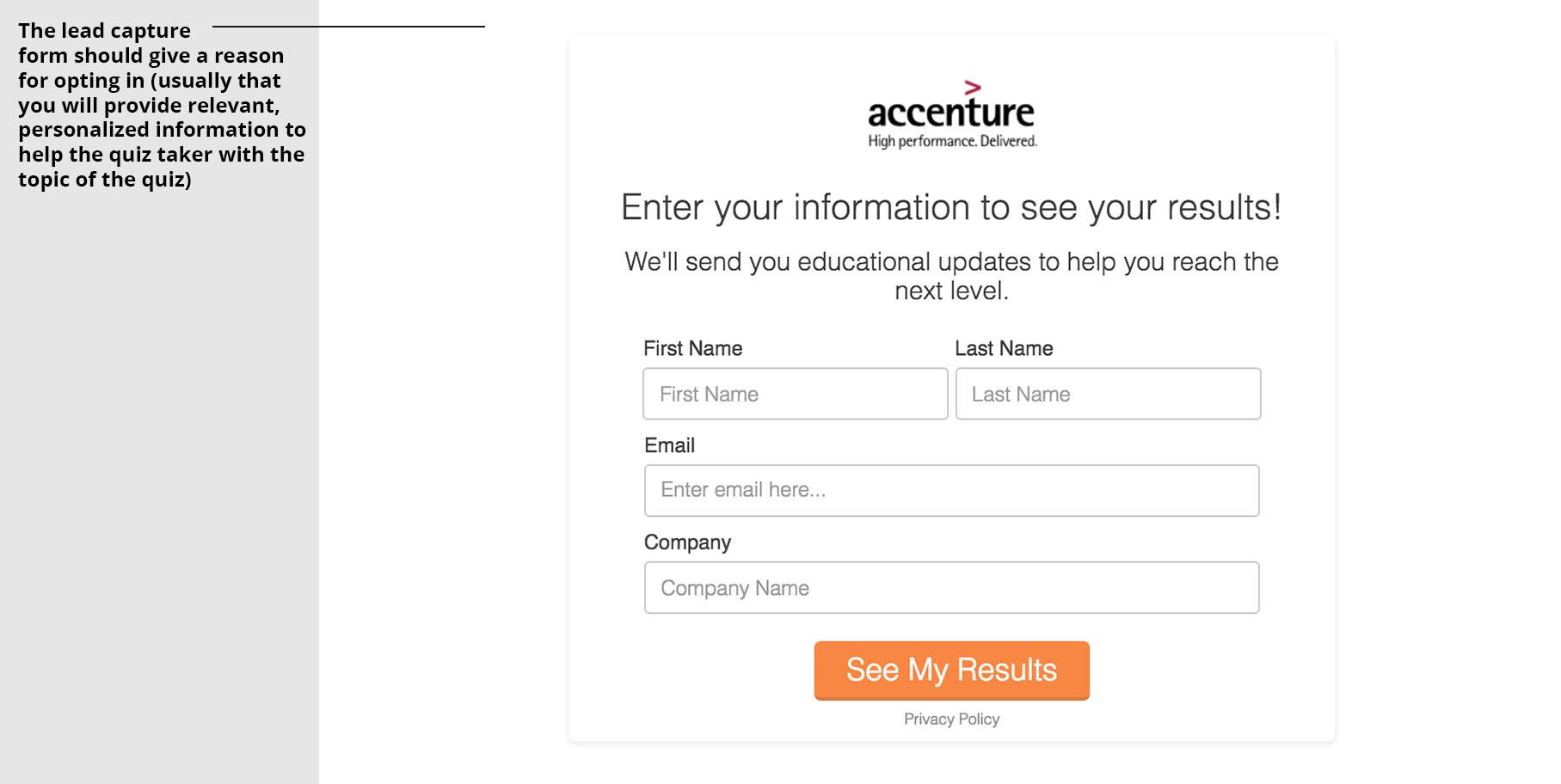The image size is (1561, 784).
Task: Submit with the See My Results button
Action: 951,671
